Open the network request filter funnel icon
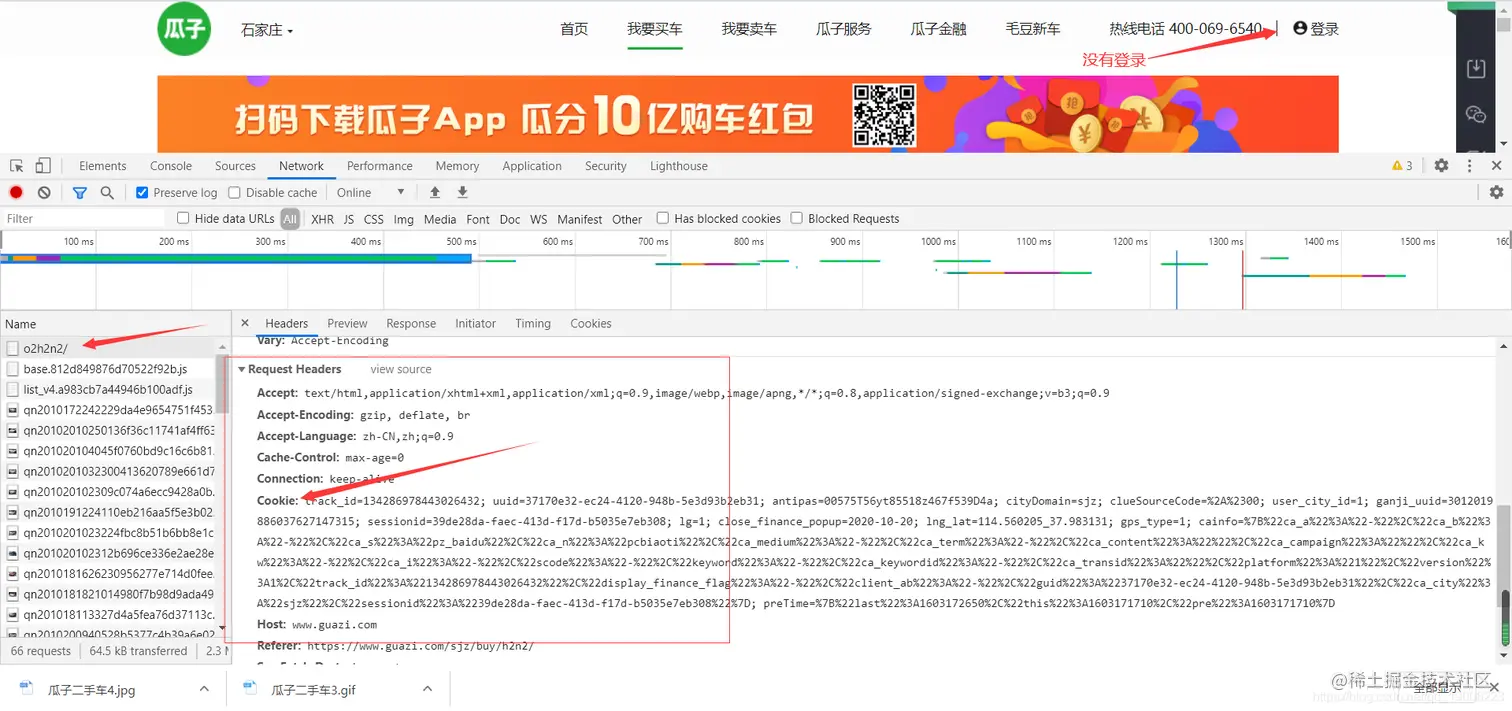Viewport: 1512px width, 711px height. [79, 192]
